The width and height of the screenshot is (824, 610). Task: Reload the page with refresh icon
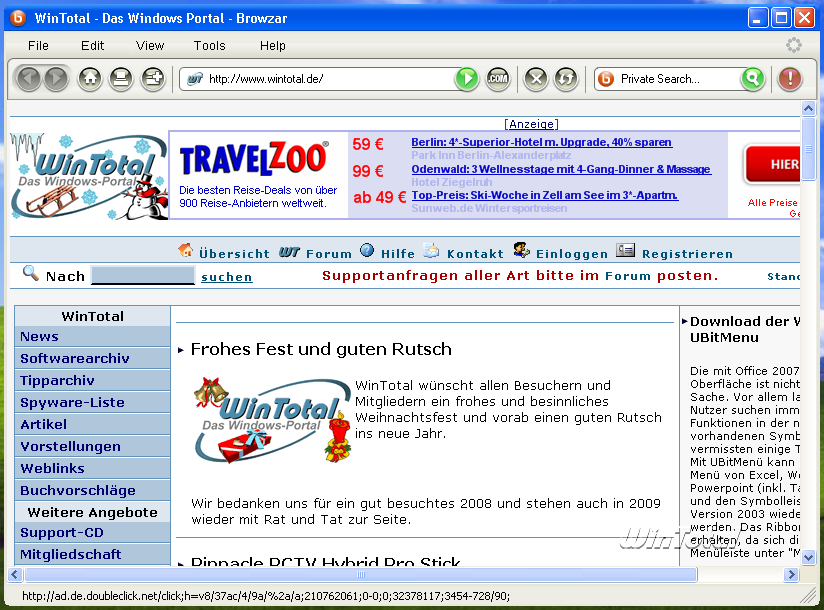(566, 79)
